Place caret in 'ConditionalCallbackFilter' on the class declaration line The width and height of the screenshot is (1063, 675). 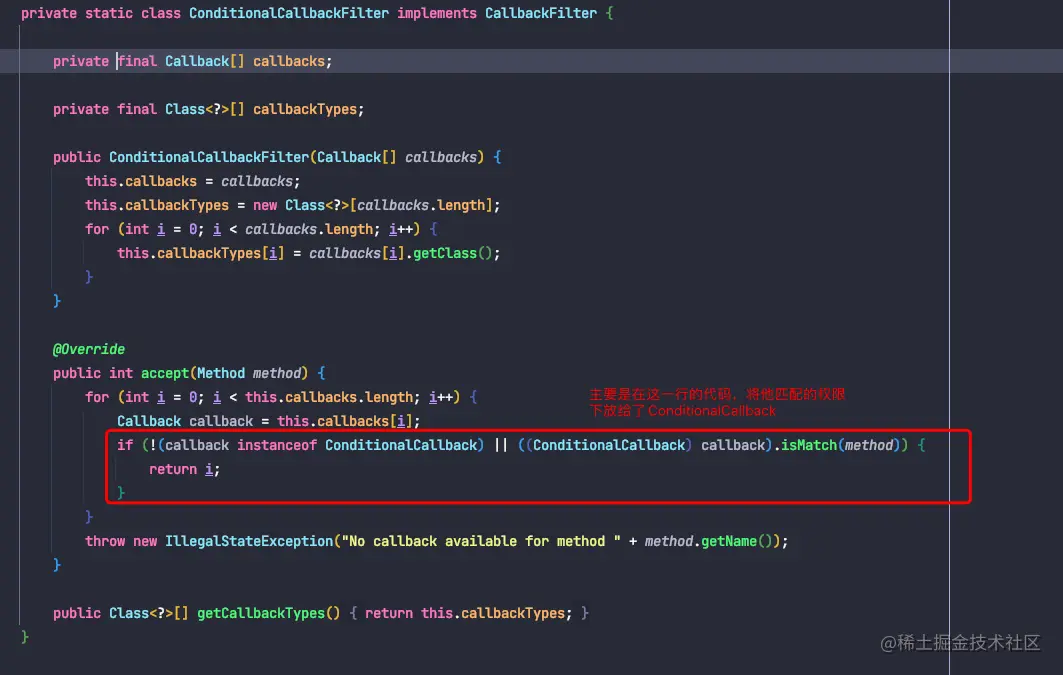289,13
